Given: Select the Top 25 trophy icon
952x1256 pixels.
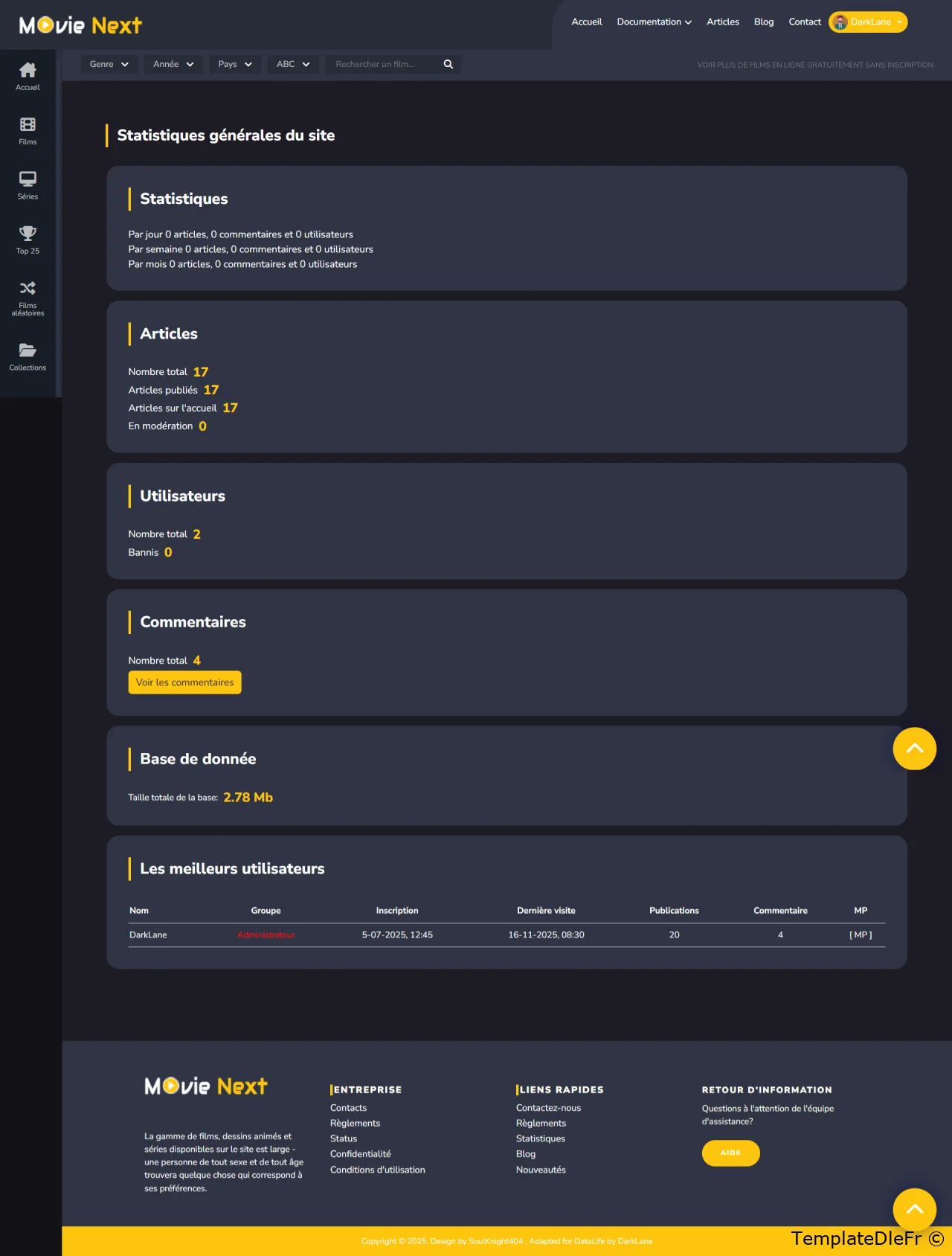Looking at the screenshot, I should pyautogui.click(x=28, y=234).
